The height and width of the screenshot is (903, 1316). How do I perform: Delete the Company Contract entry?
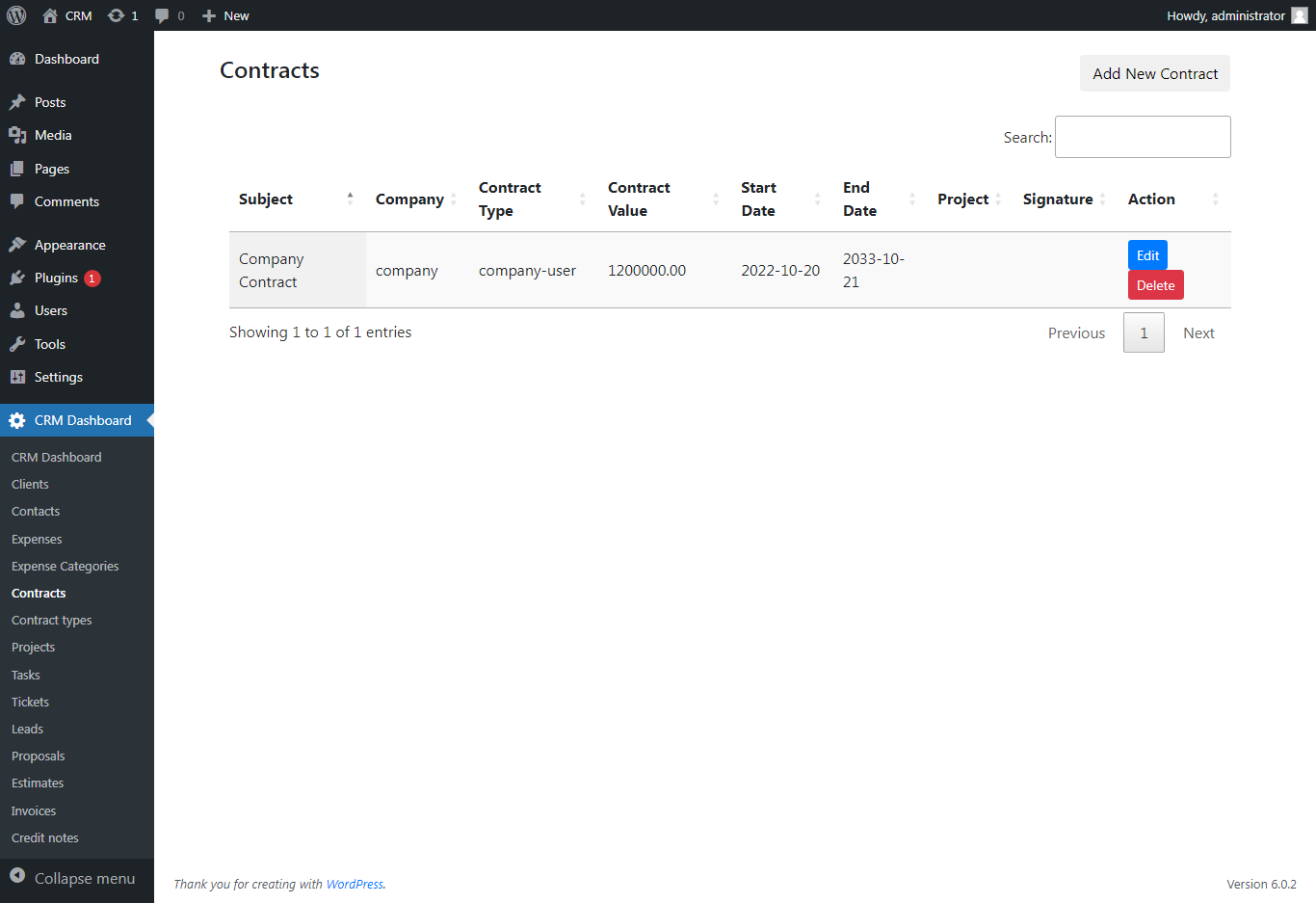1155,285
